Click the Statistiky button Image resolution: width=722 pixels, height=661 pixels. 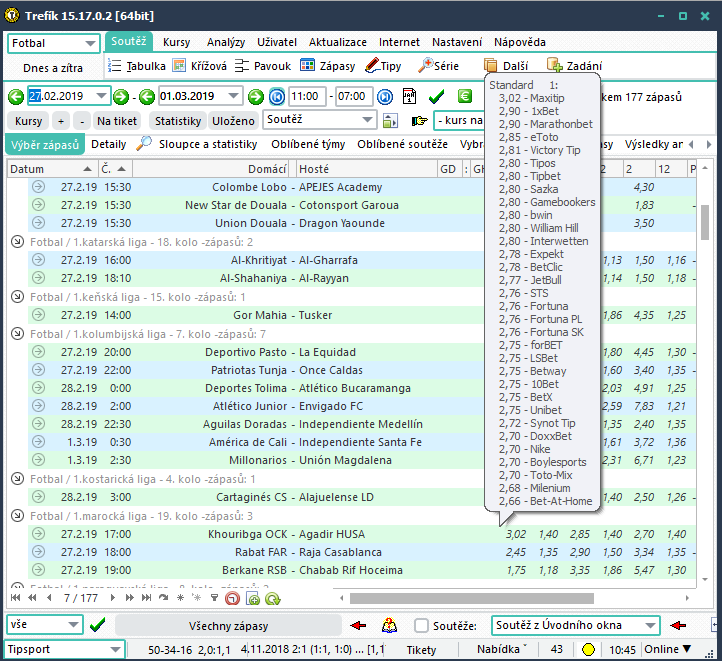[178, 121]
